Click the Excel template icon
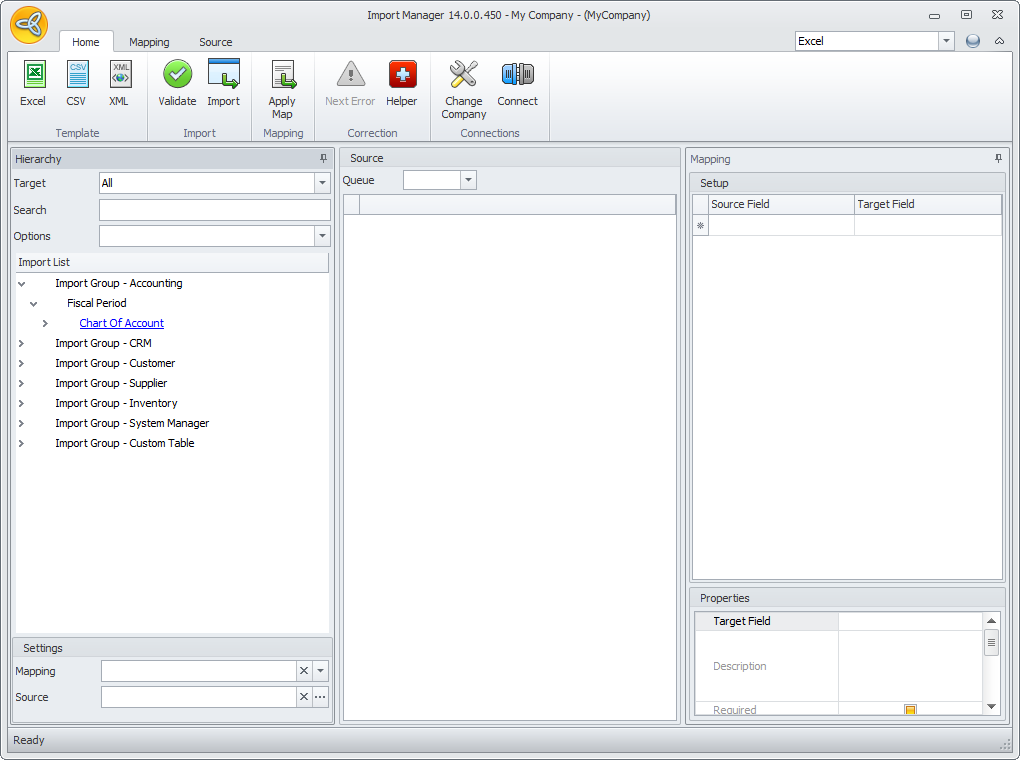1020x760 pixels. (x=33, y=76)
